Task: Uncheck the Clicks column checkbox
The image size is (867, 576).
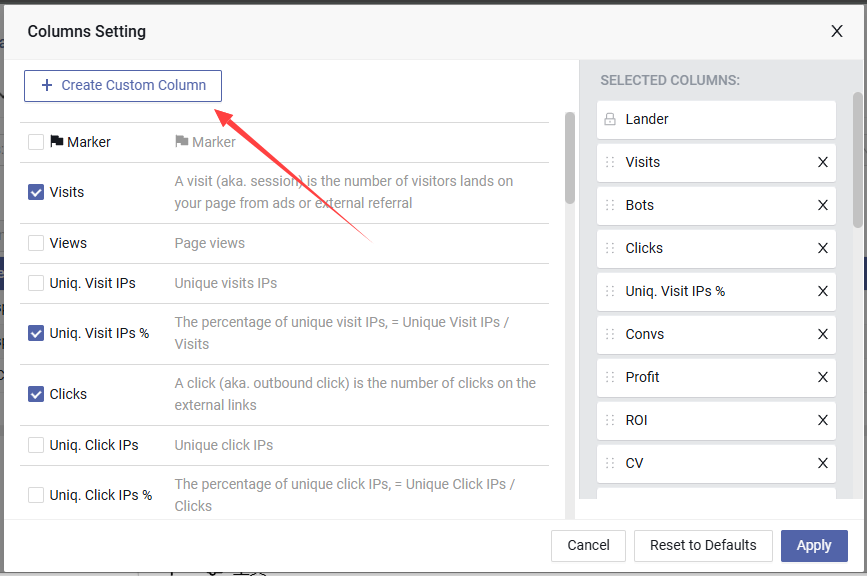Action: click(x=36, y=394)
